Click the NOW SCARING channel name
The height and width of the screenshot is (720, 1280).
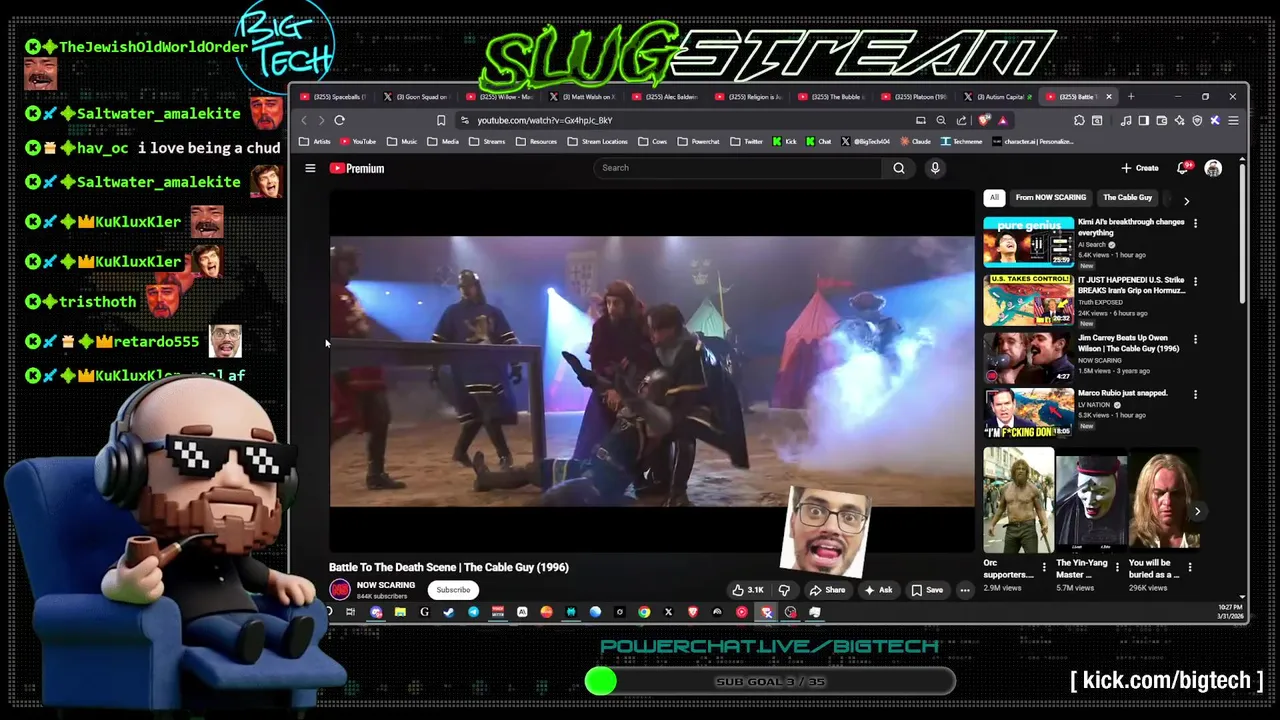(x=386, y=585)
